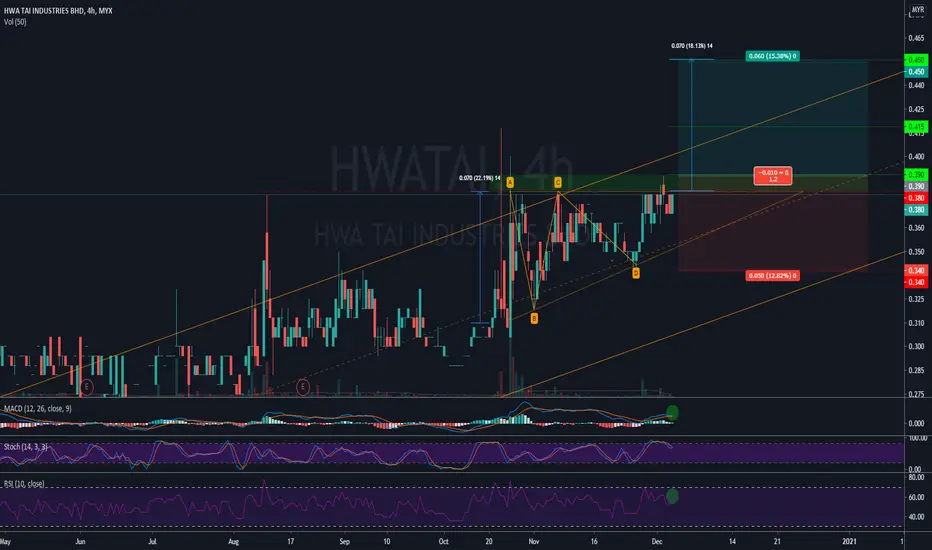Select the Stoch (14, 3, 3) indicator legend
This screenshot has height=550, width=932.
[26, 447]
